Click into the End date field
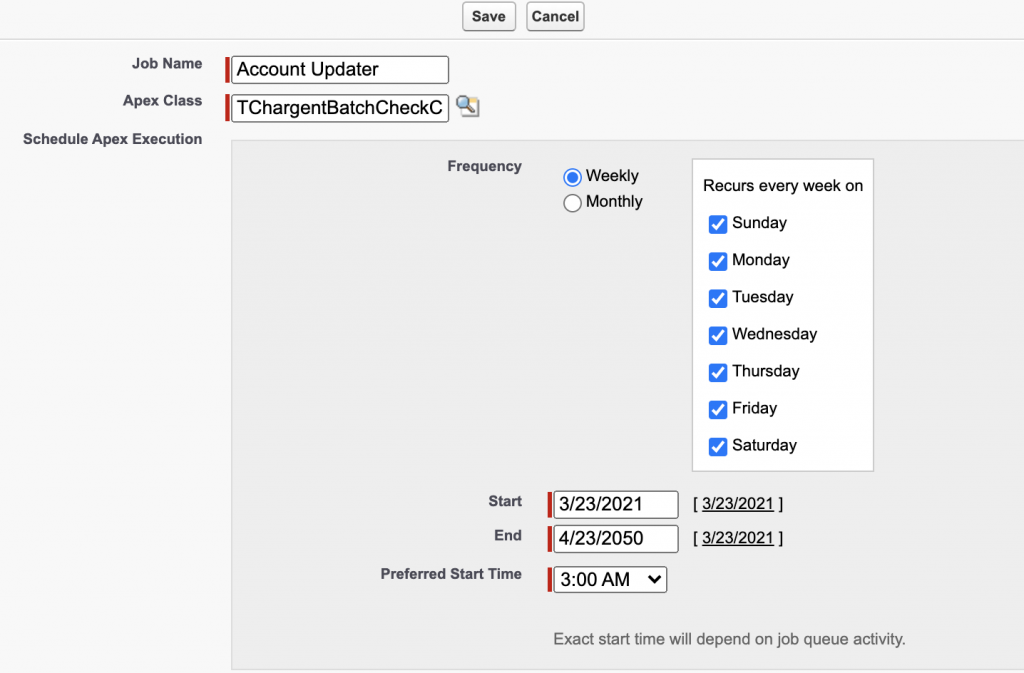1024x673 pixels. 616,539
